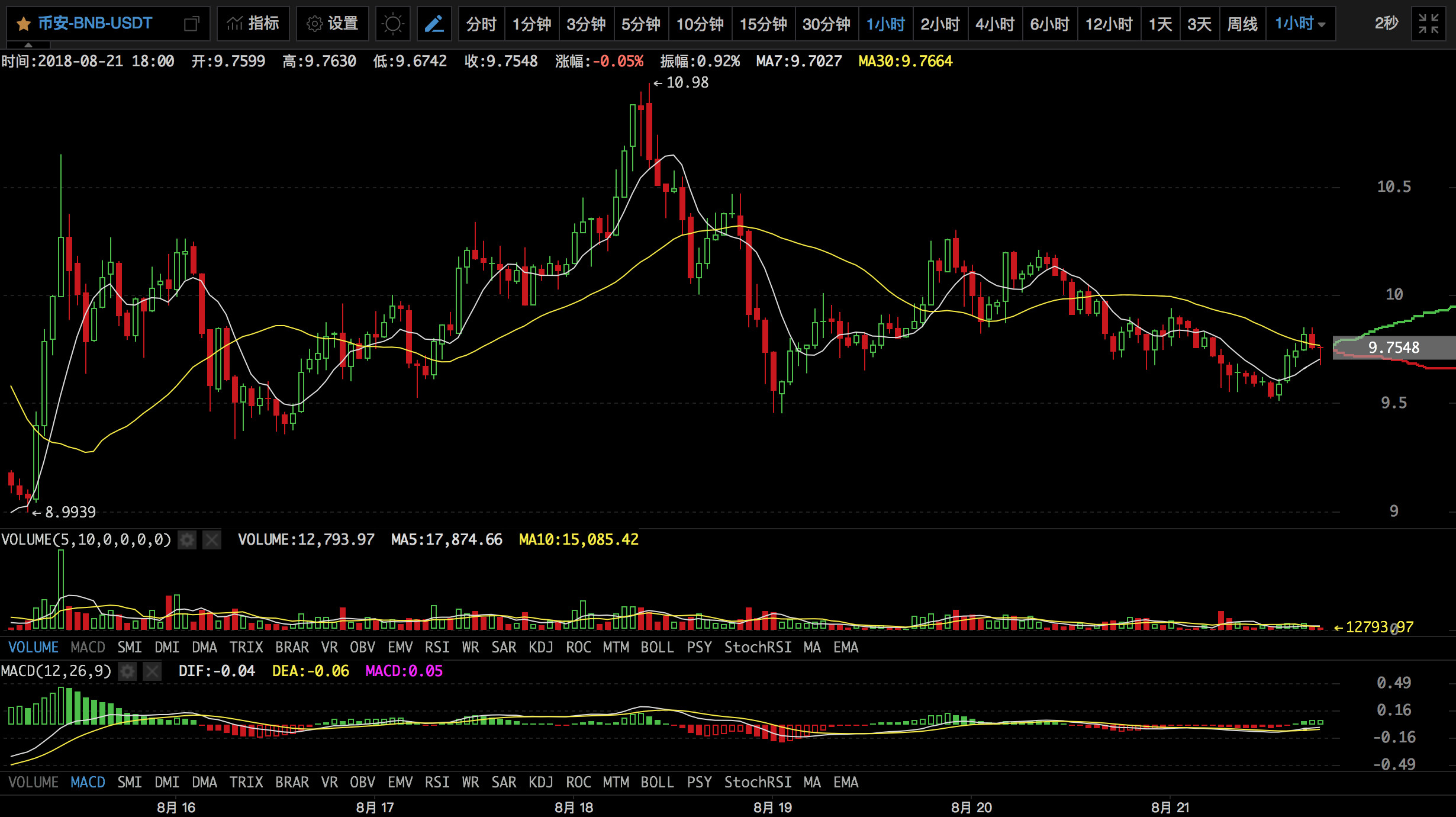This screenshot has height=817, width=1456.
Task: Switch to the 10分钟 timeframe
Action: [700, 24]
